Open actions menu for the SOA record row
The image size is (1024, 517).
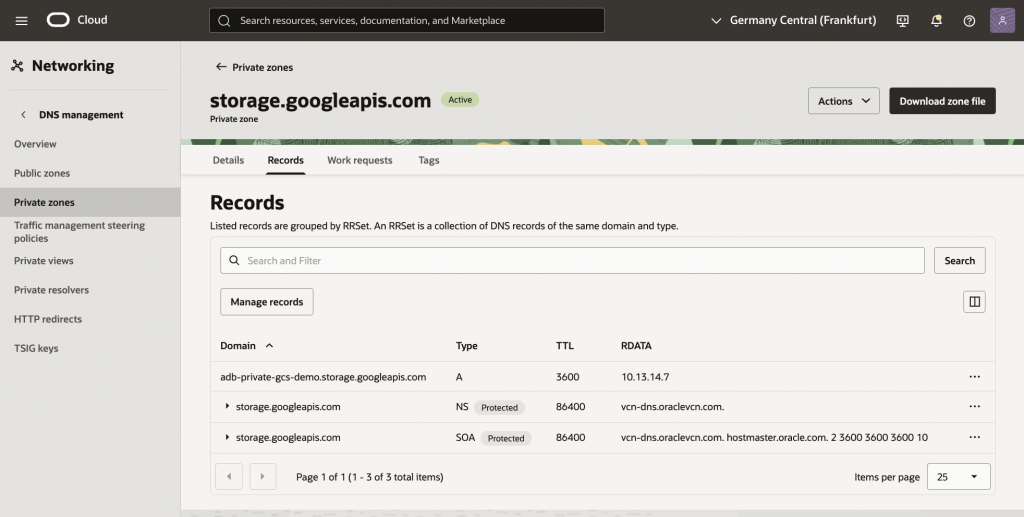pos(974,438)
